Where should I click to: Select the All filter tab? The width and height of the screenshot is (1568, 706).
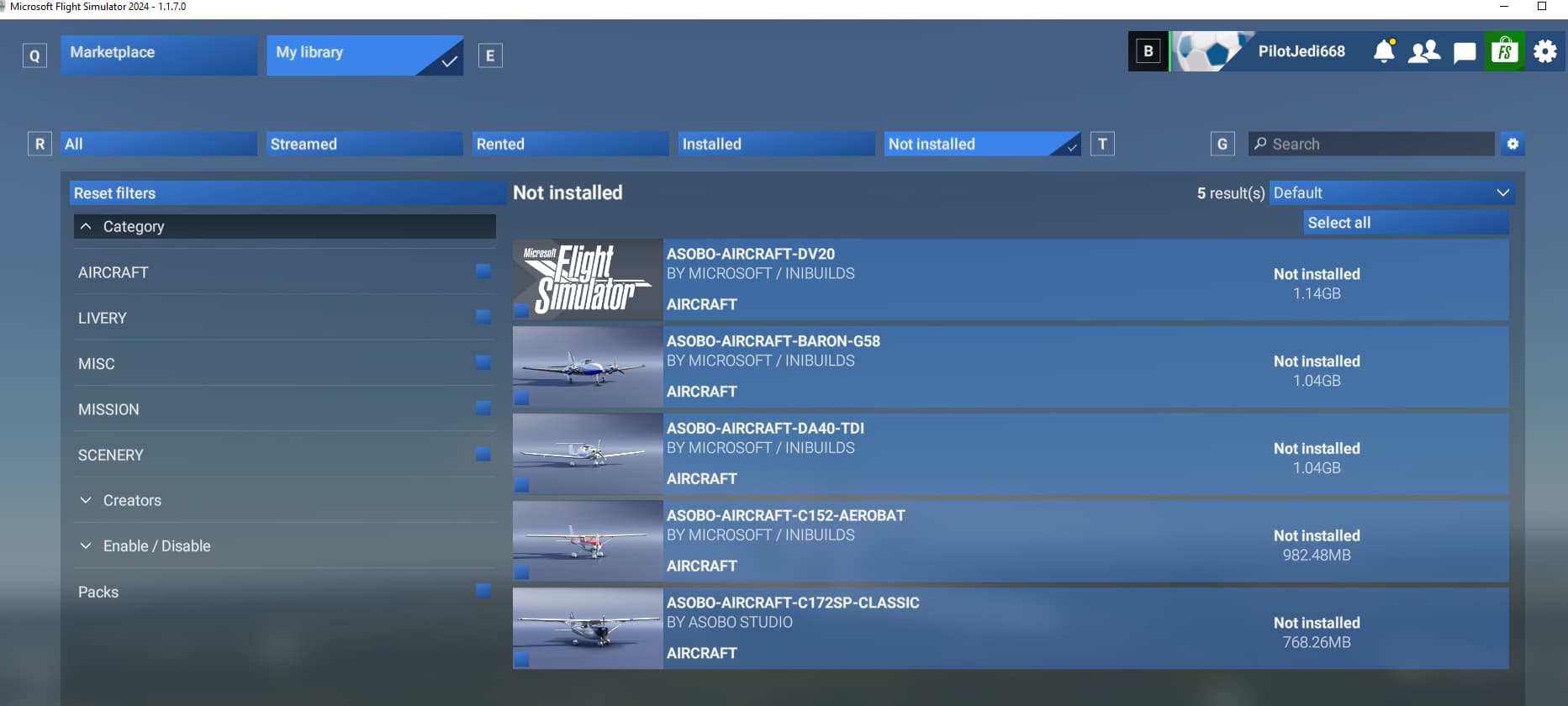coord(159,144)
